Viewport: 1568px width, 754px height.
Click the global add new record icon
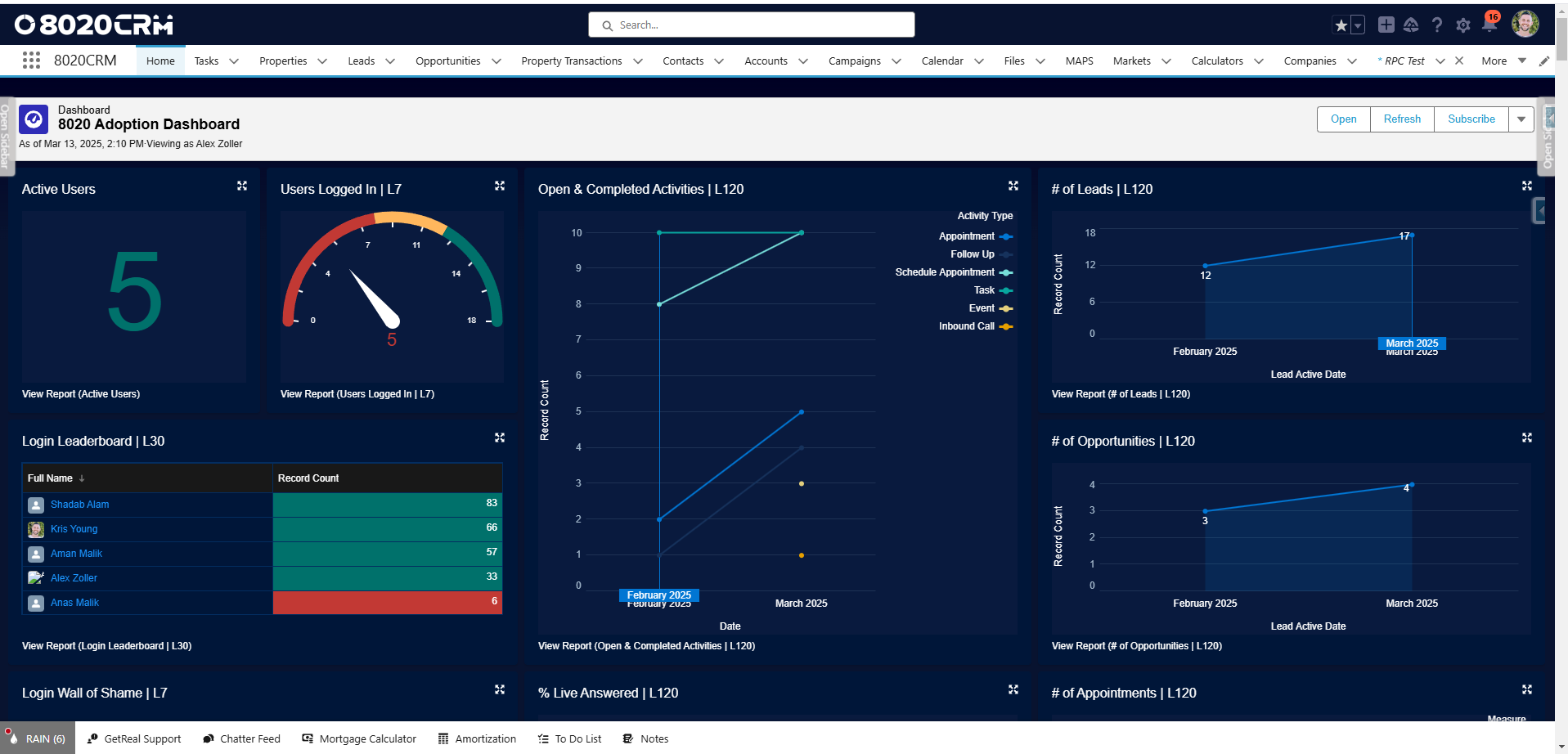[1386, 25]
